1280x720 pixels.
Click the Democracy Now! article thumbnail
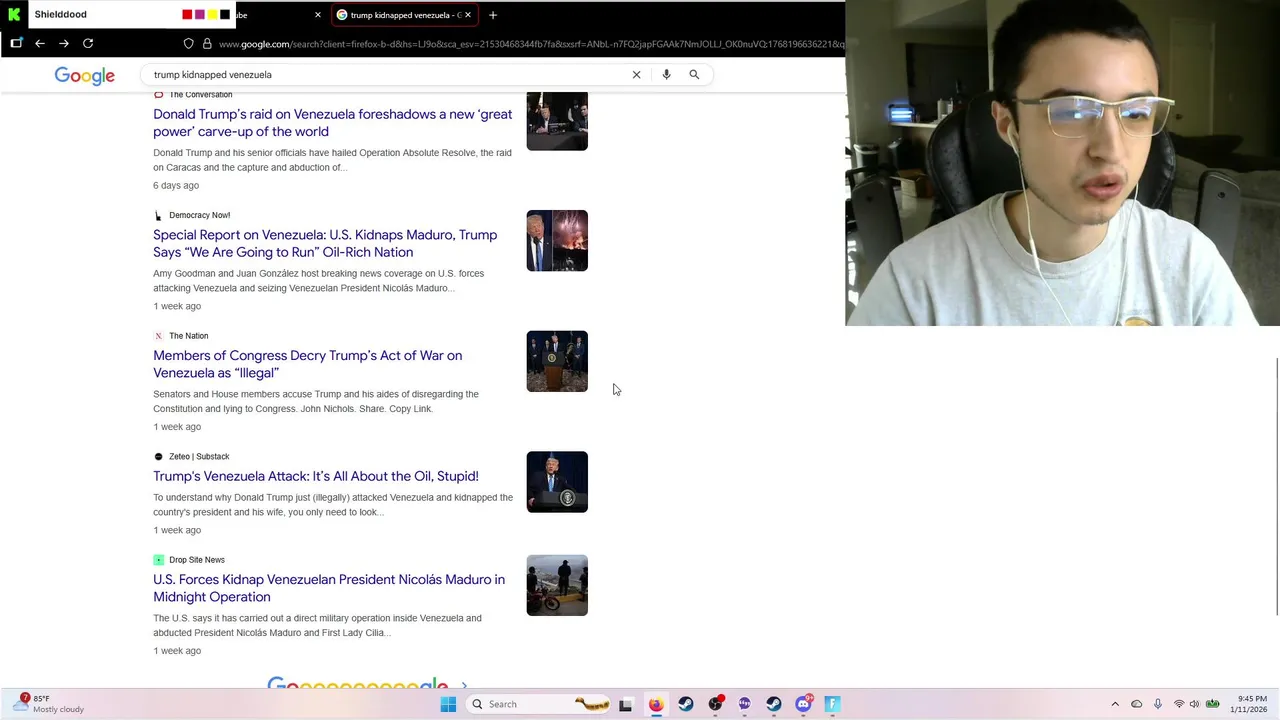pos(557,240)
